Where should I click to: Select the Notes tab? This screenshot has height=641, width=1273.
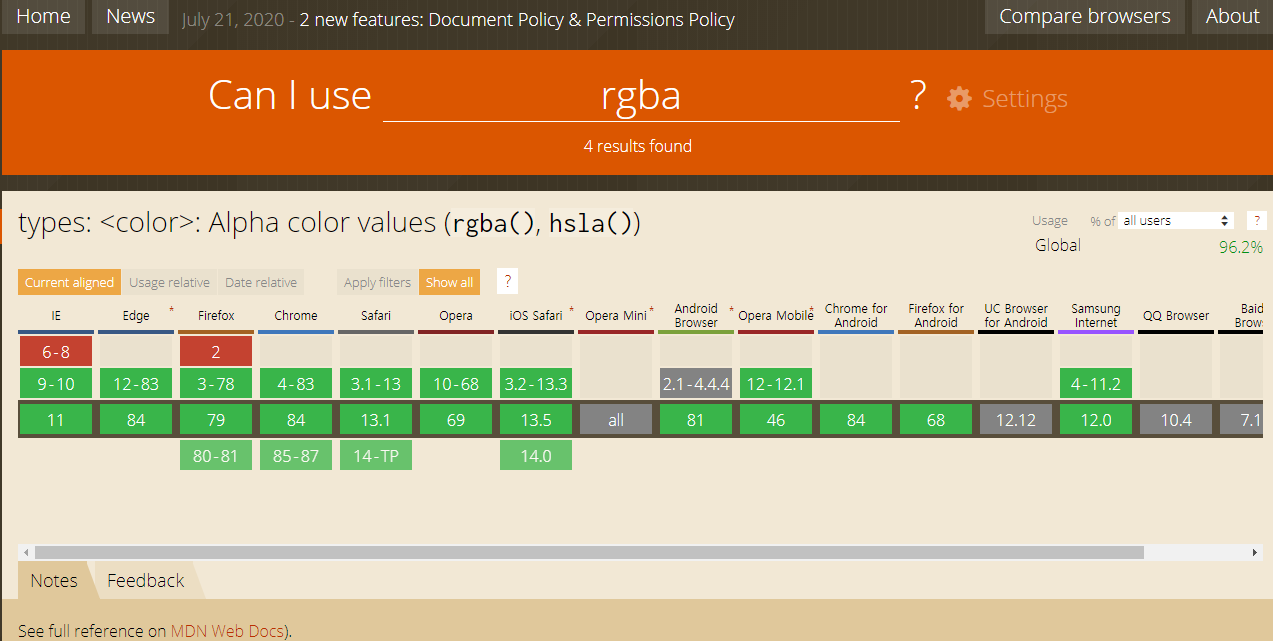tap(54, 580)
